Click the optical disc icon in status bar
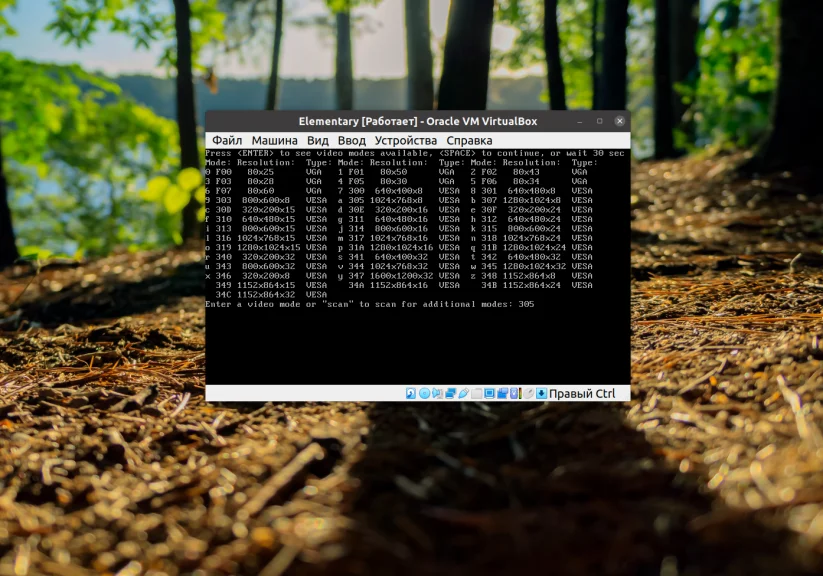Screen dimensions: 823x576 tap(425, 393)
